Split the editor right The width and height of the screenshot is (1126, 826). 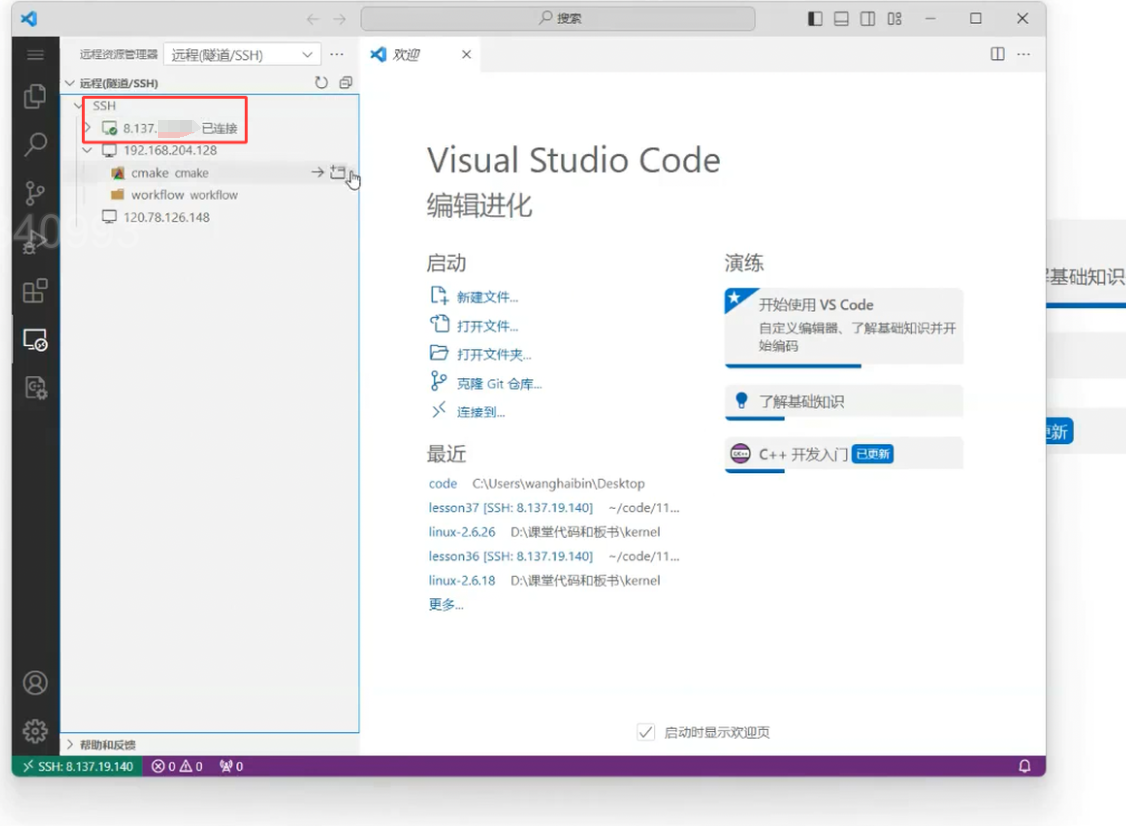(x=997, y=54)
